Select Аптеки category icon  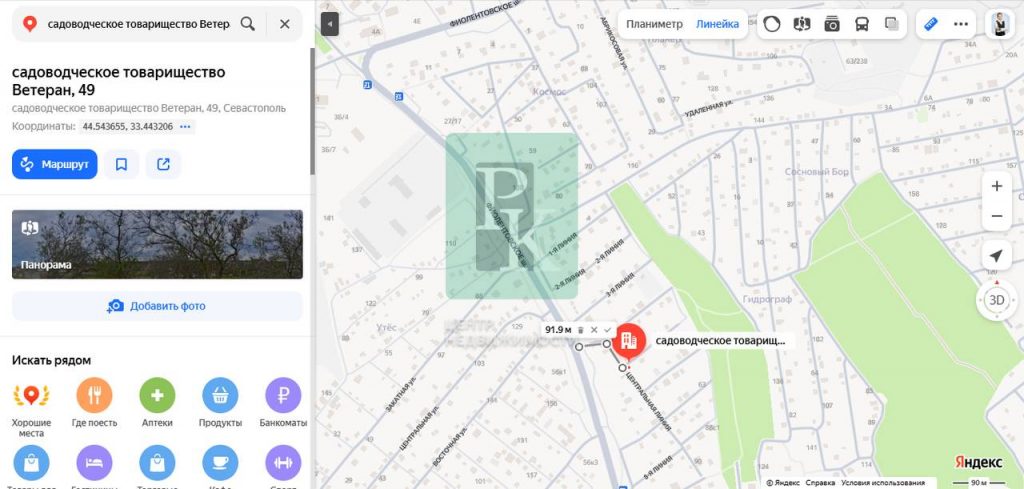pyautogui.click(x=157, y=396)
